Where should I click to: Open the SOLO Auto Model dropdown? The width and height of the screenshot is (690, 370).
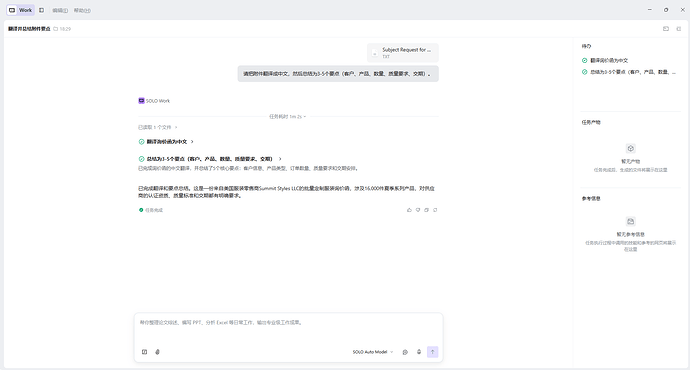(x=373, y=352)
